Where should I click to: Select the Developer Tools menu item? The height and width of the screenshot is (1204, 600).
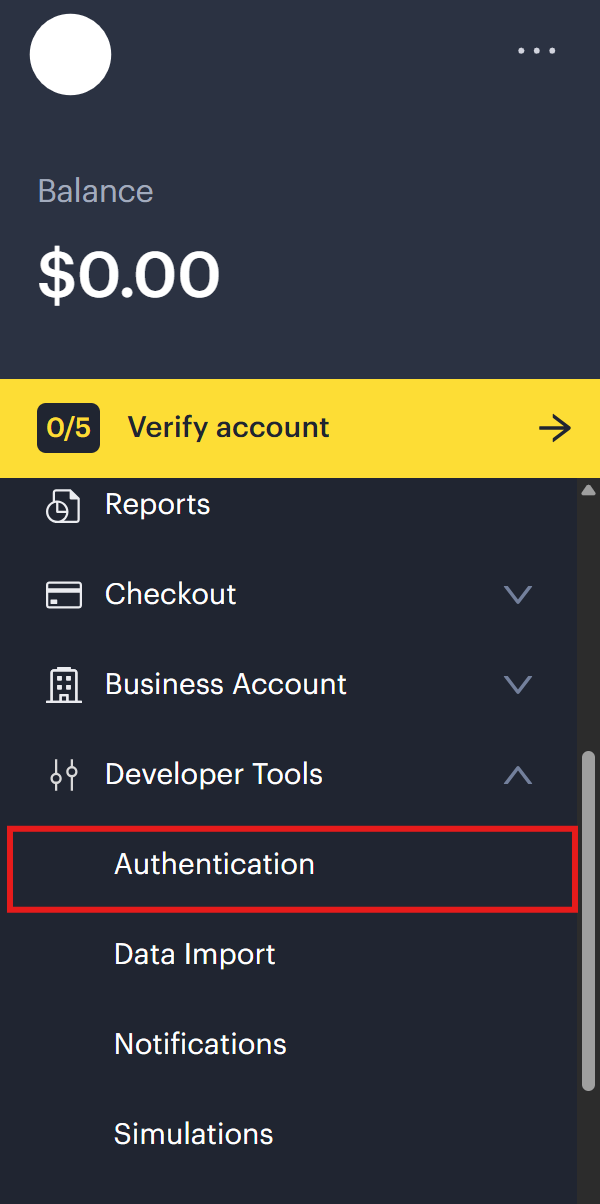point(214,774)
